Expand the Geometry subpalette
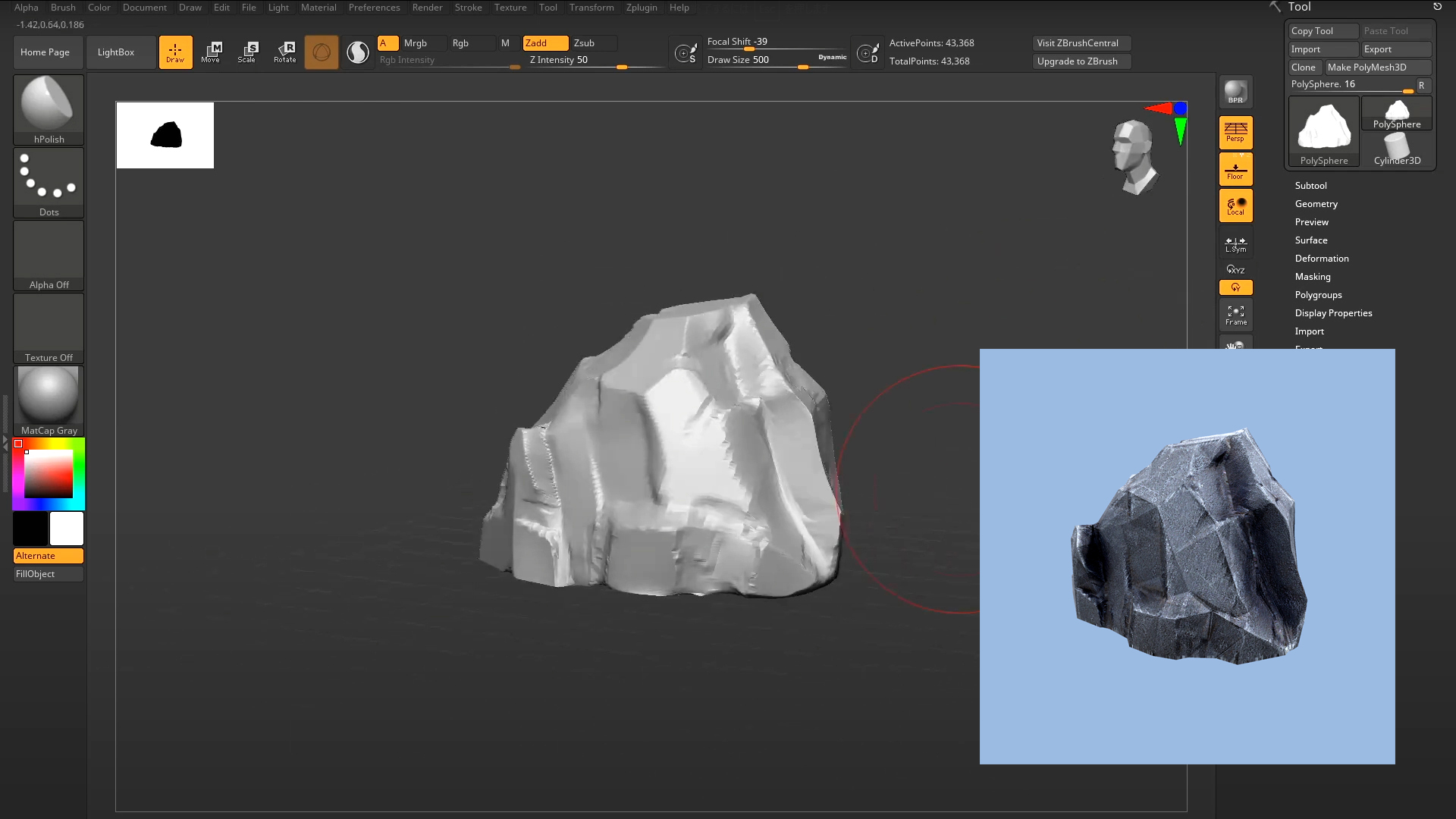 click(1316, 204)
